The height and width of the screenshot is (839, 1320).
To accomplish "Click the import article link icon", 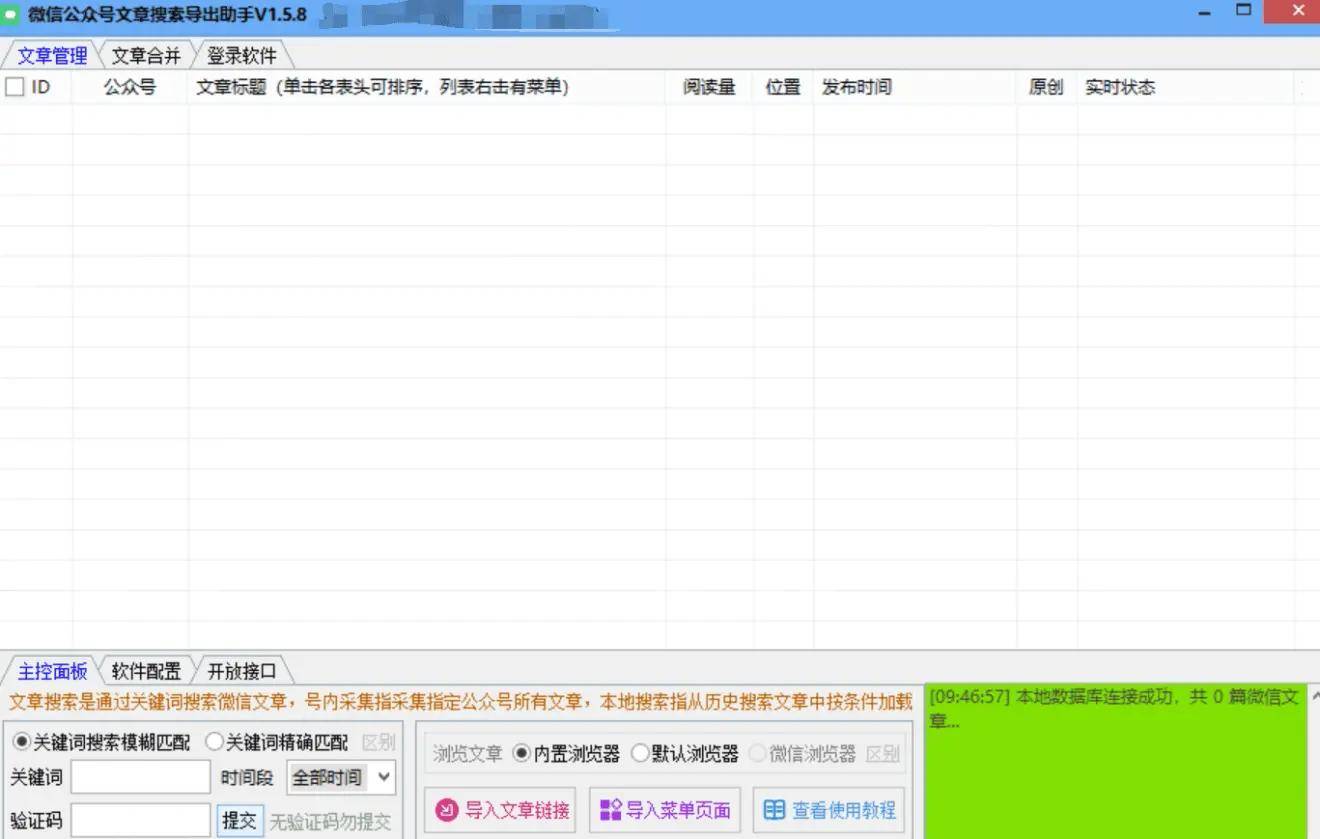I will coord(448,810).
